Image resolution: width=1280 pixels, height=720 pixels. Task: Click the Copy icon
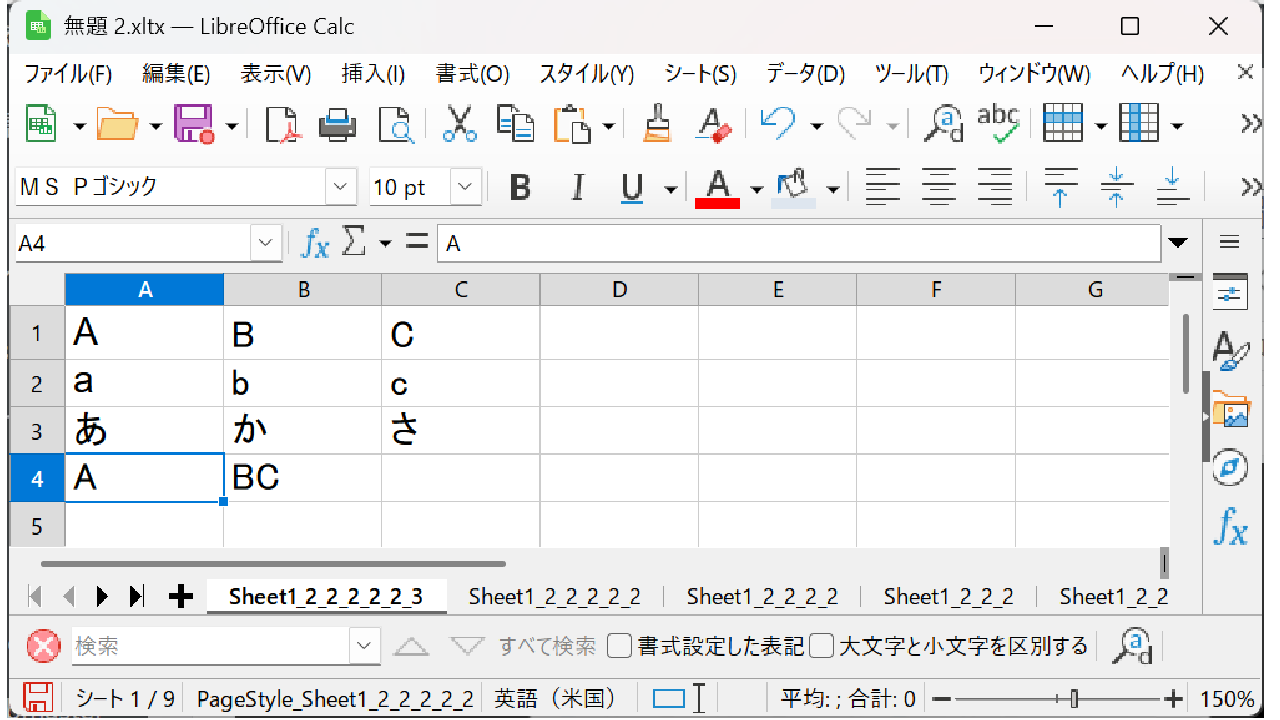(x=516, y=124)
